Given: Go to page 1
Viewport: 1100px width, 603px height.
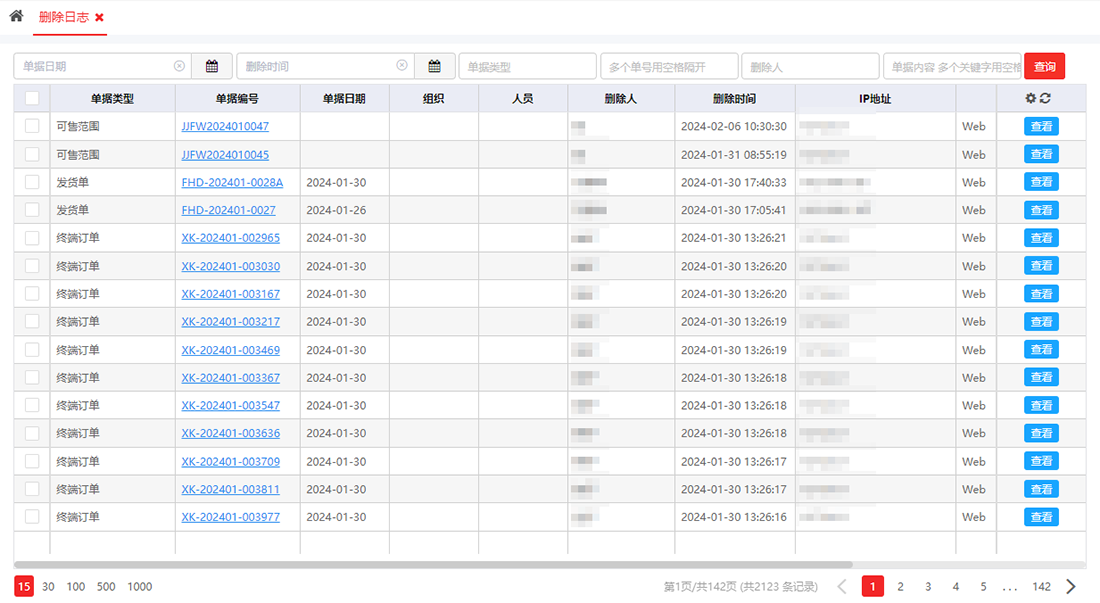Looking at the screenshot, I should coord(873,586).
